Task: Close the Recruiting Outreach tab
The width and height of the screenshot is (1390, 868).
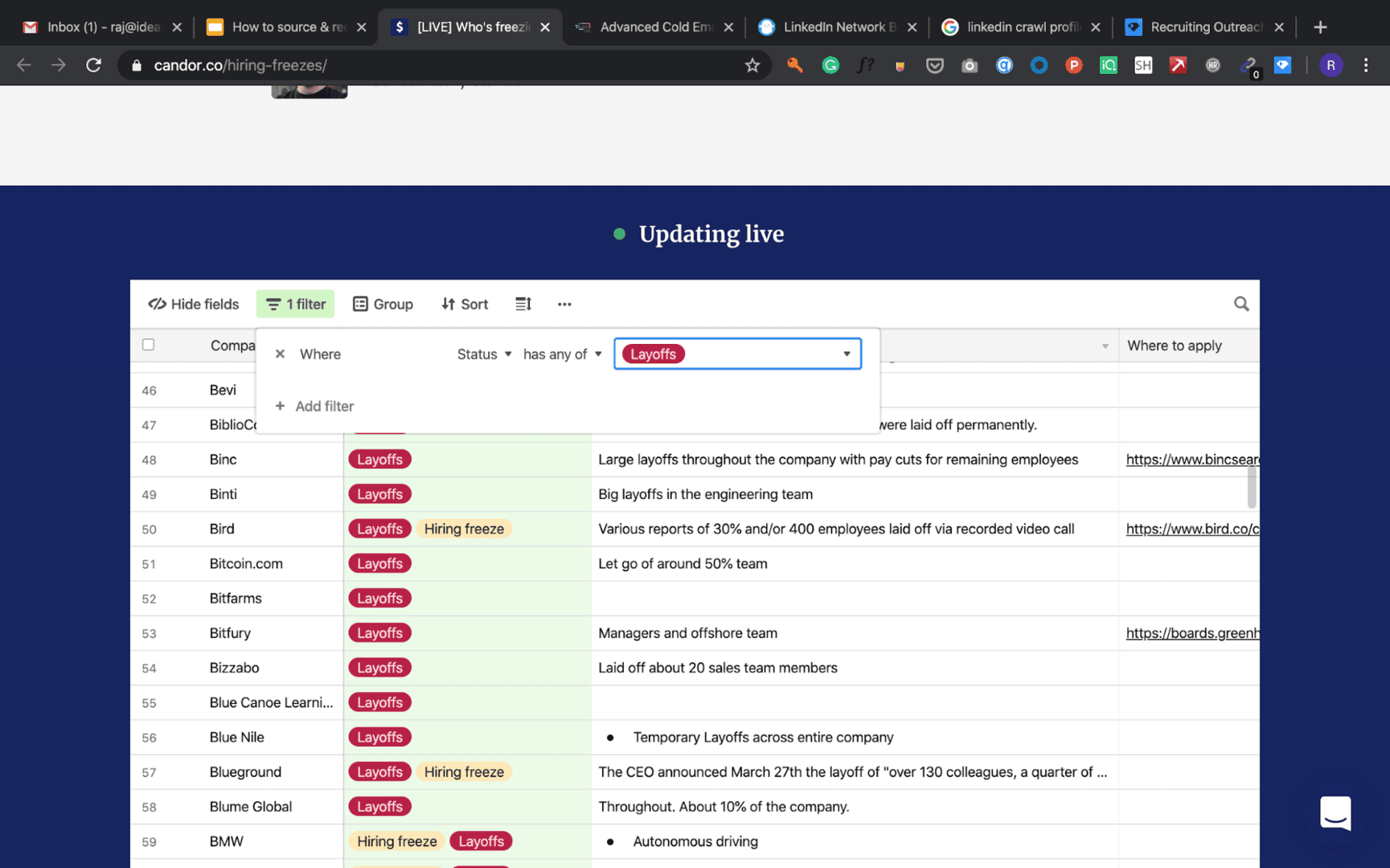Action: (1279, 27)
